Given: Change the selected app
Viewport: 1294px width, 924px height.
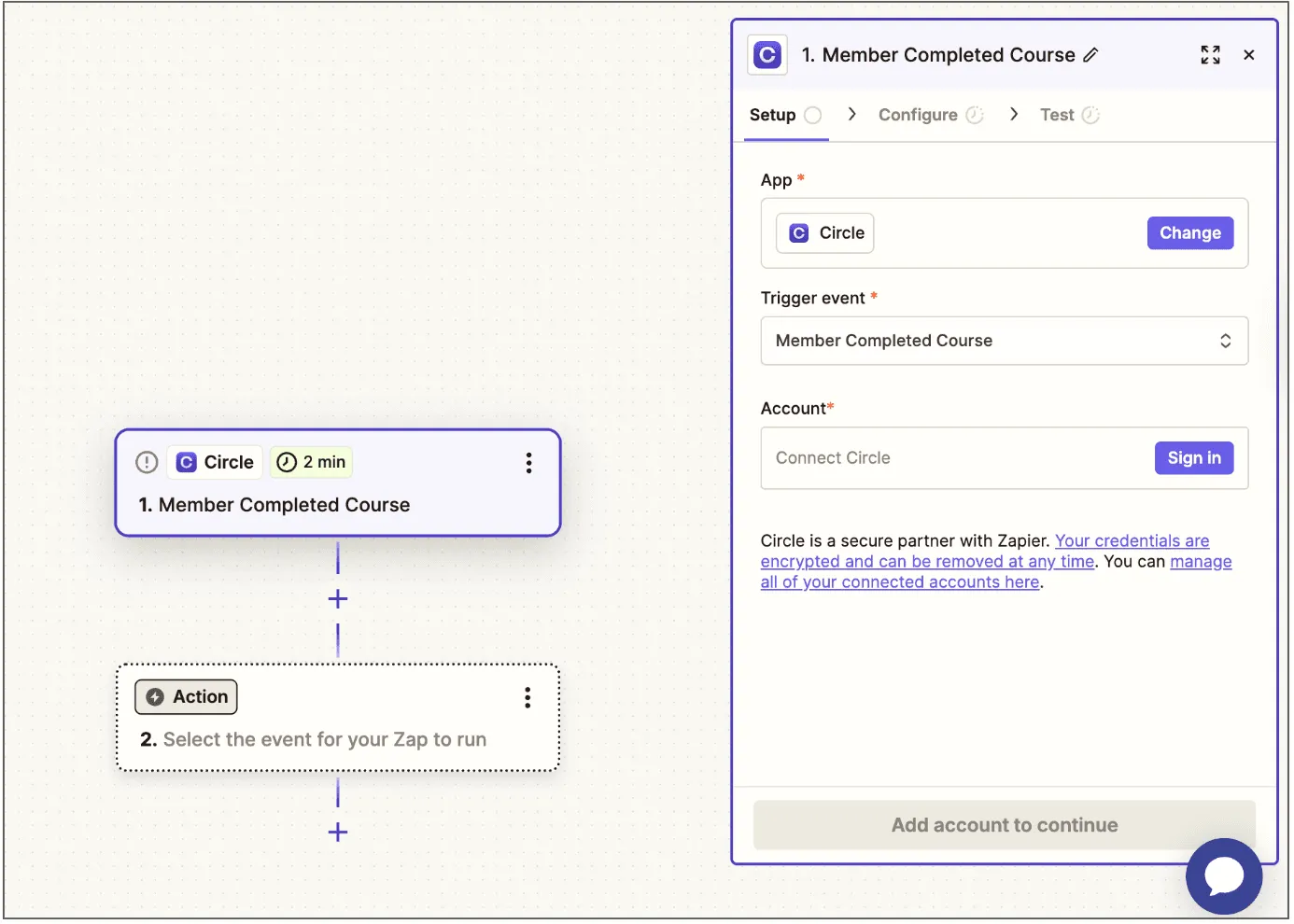Looking at the screenshot, I should tap(1189, 233).
